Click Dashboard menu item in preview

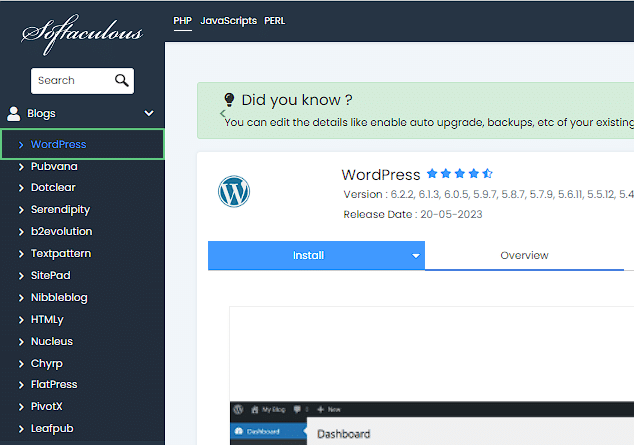pos(268,431)
